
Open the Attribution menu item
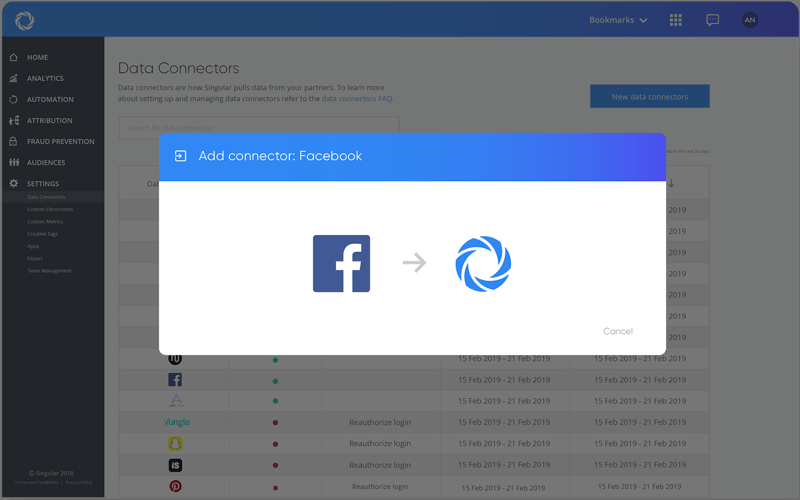point(49,120)
